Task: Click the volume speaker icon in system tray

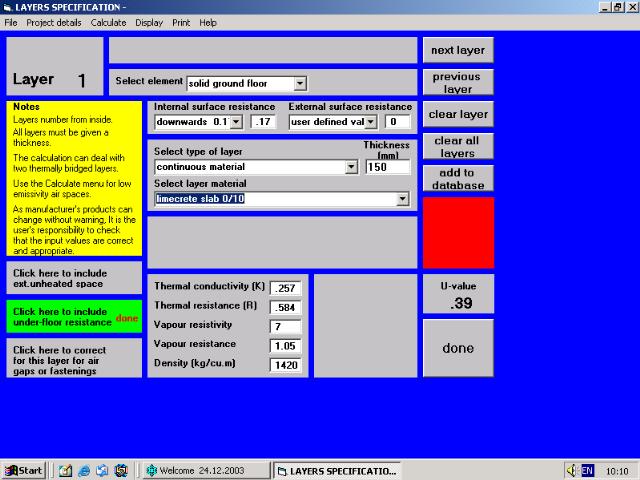Action: coord(571,470)
